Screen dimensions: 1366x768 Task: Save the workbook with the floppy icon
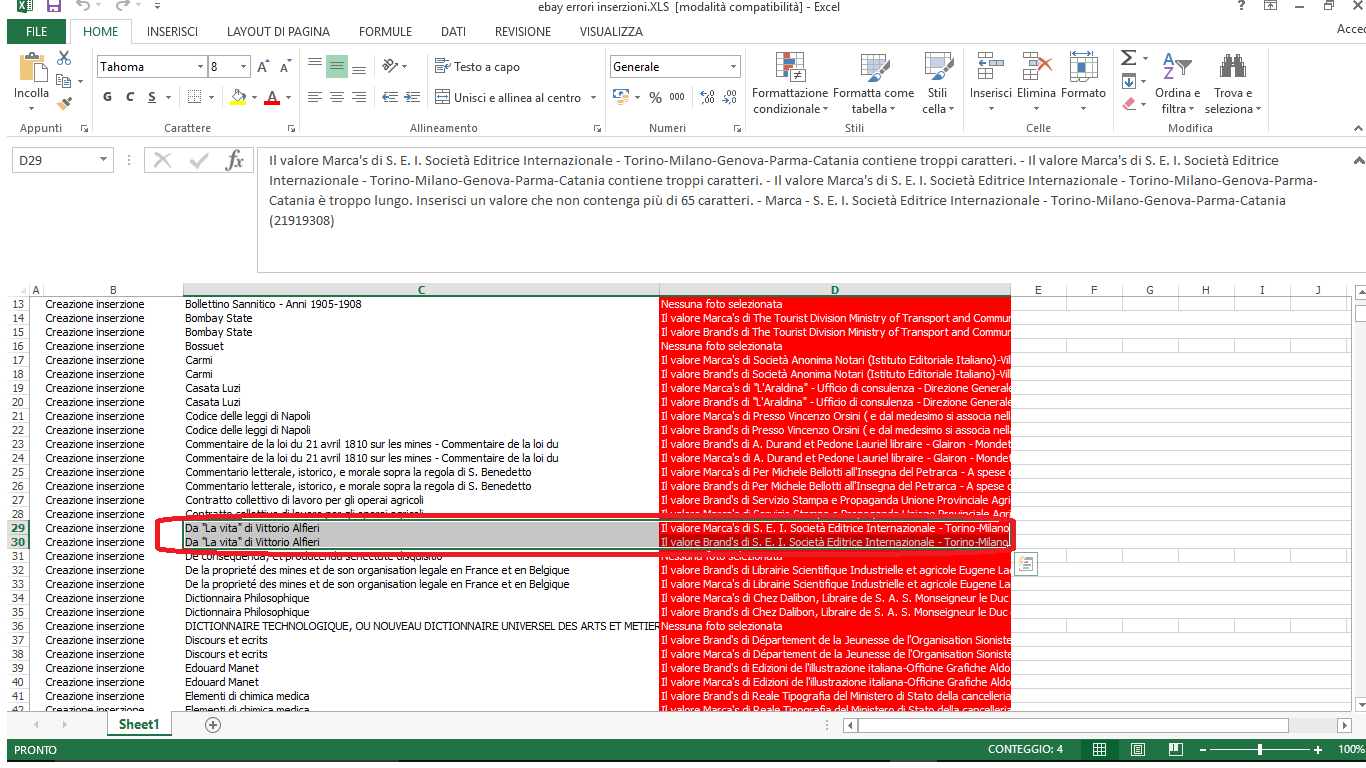coord(53,7)
